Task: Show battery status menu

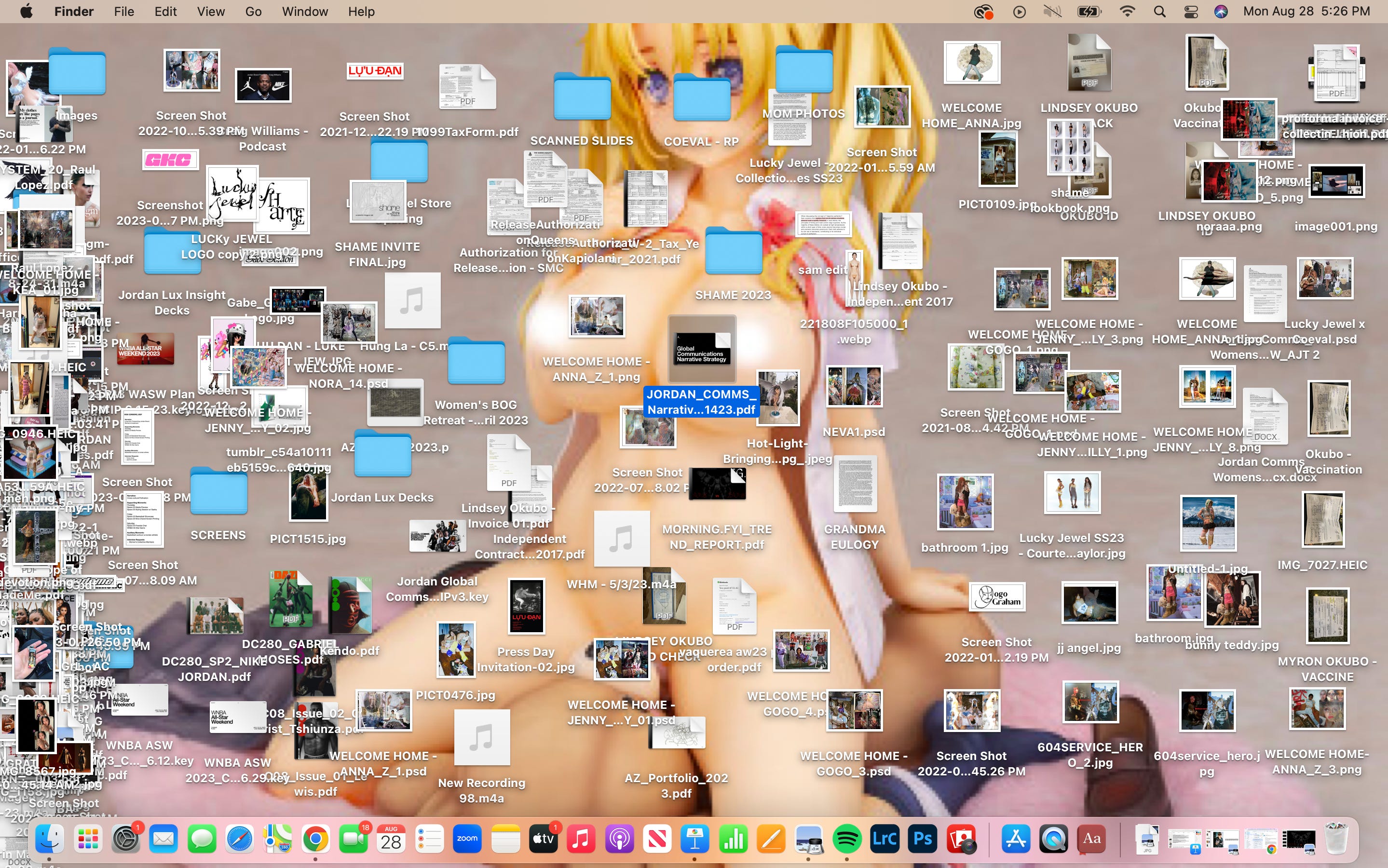Action: (1089, 12)
